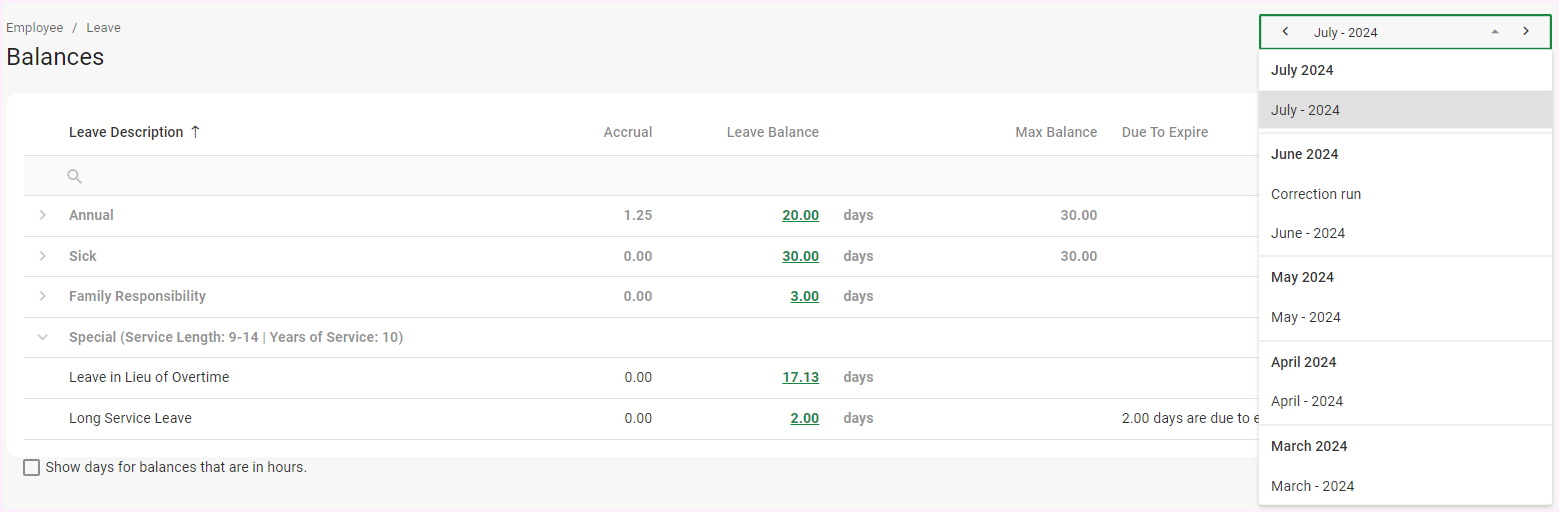Click the Employee breadcrumb link
This screenshot has height=512, width=1559.
pyautogui.click(x=34, y=28)
